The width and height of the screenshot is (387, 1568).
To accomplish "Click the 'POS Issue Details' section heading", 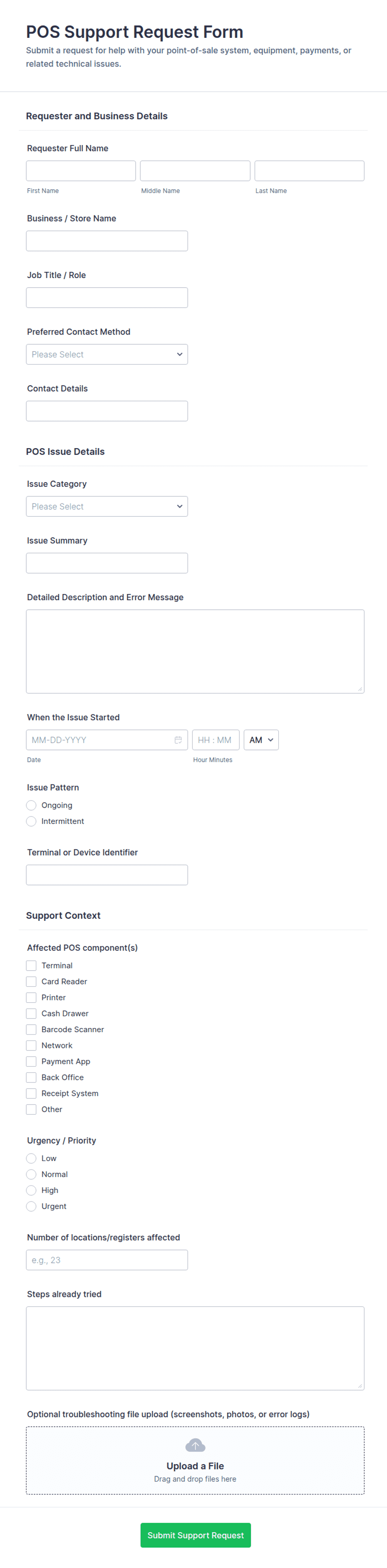I will click(x=65, y=451).
